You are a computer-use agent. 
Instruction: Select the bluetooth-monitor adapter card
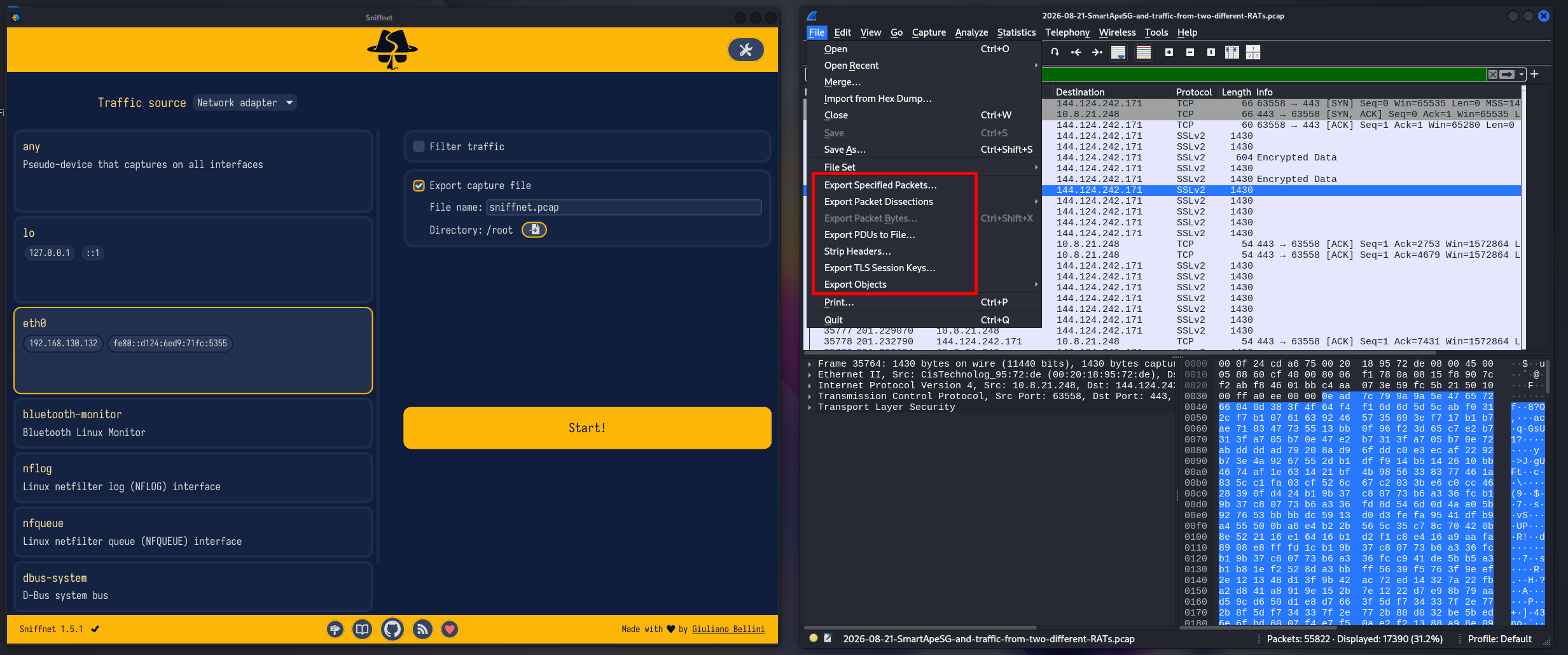(193, 423)
